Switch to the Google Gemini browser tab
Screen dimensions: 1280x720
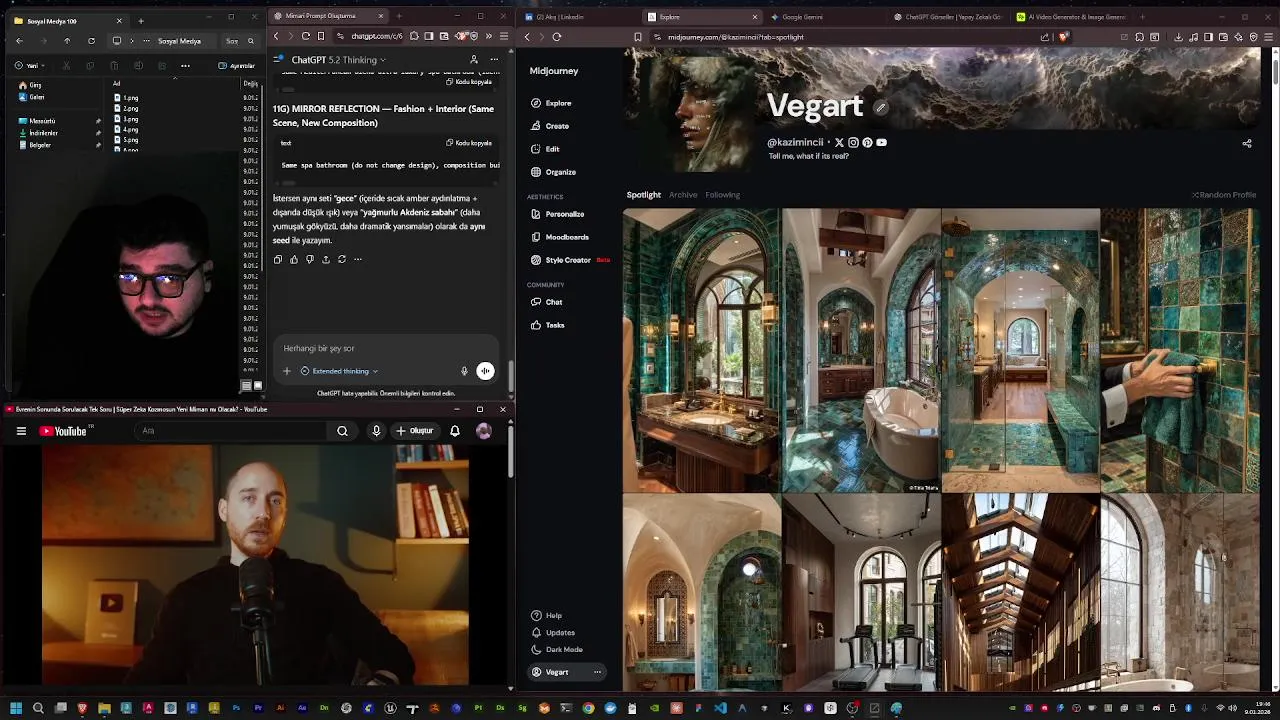[824, 17]
